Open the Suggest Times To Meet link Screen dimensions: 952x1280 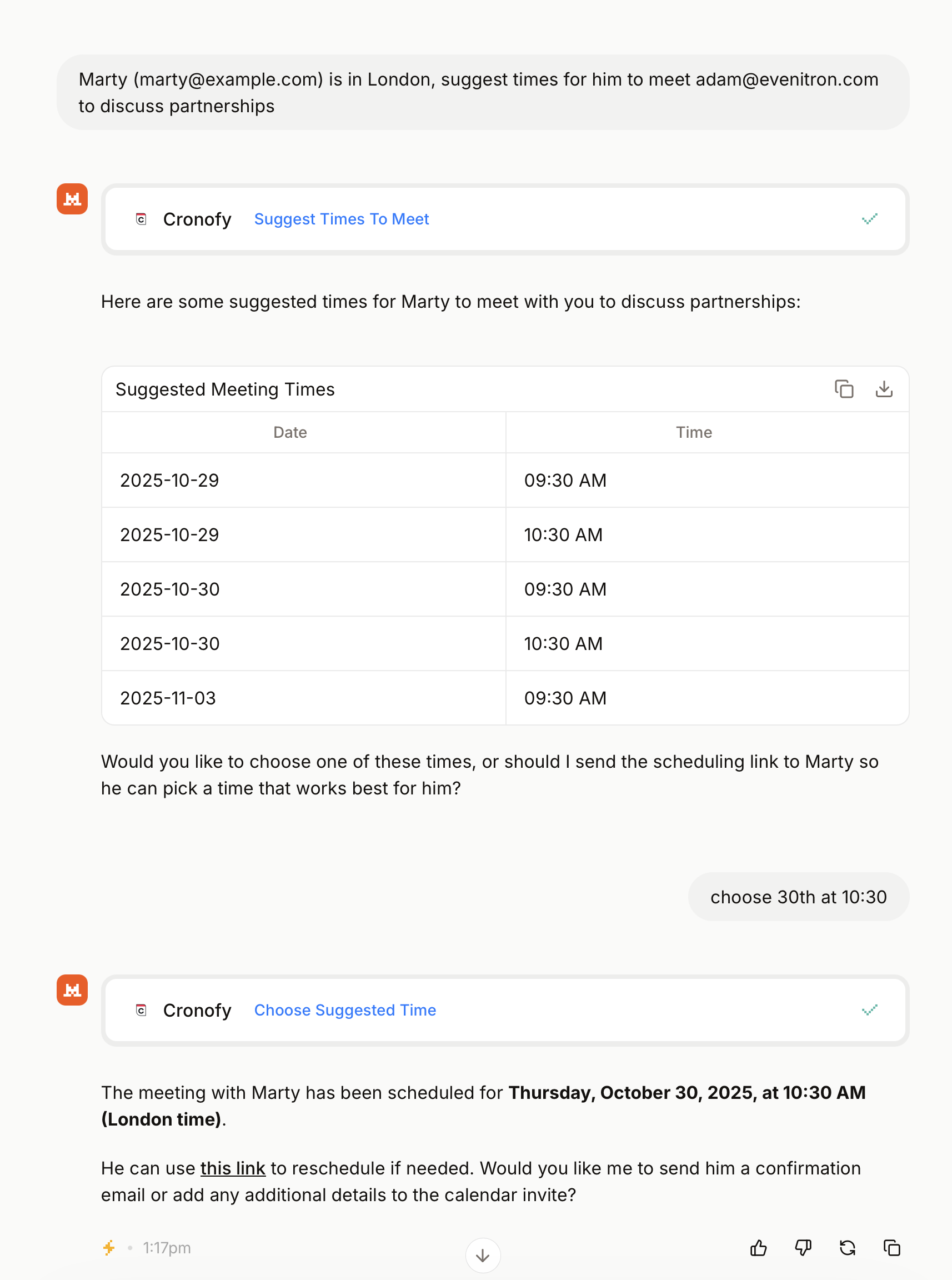pyautogui.click(x=341, y=219)
